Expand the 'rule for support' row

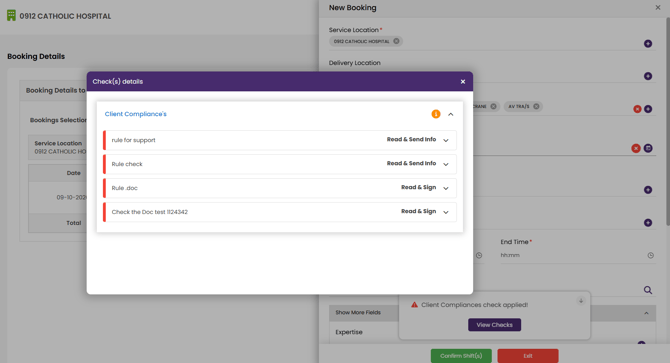point(446,140)
